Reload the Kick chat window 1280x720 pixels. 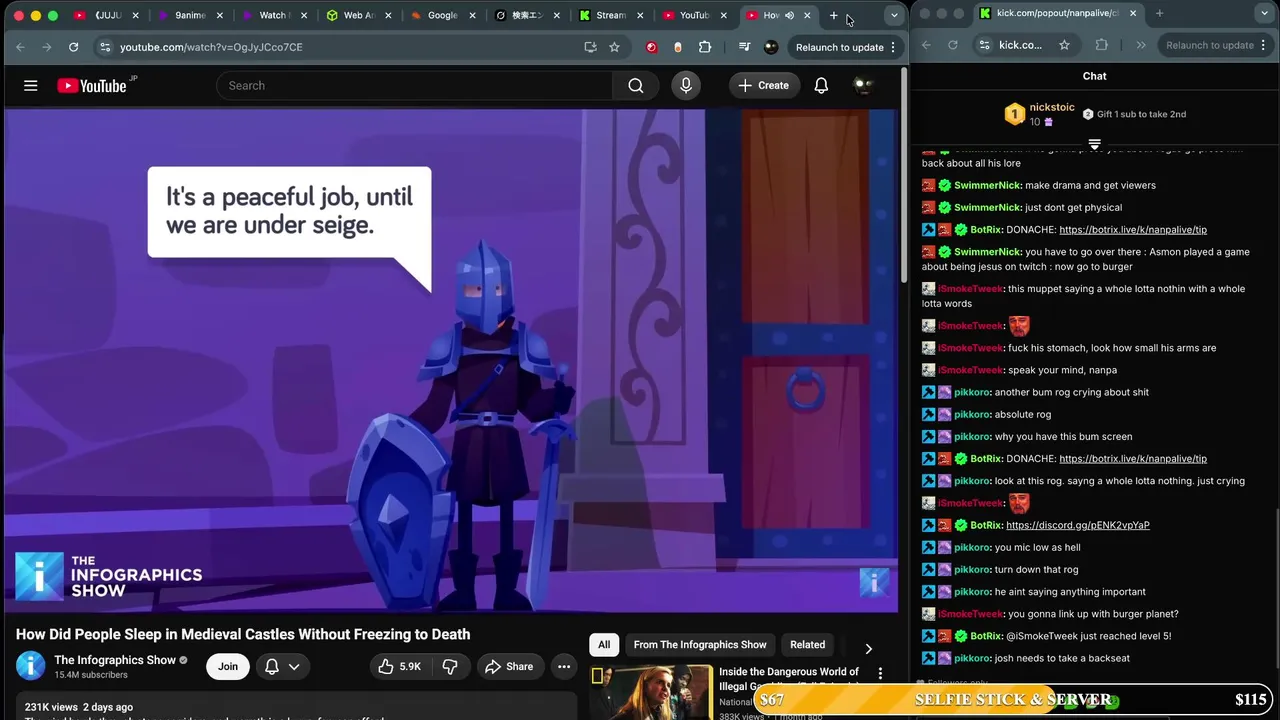(x=952, y=45)
